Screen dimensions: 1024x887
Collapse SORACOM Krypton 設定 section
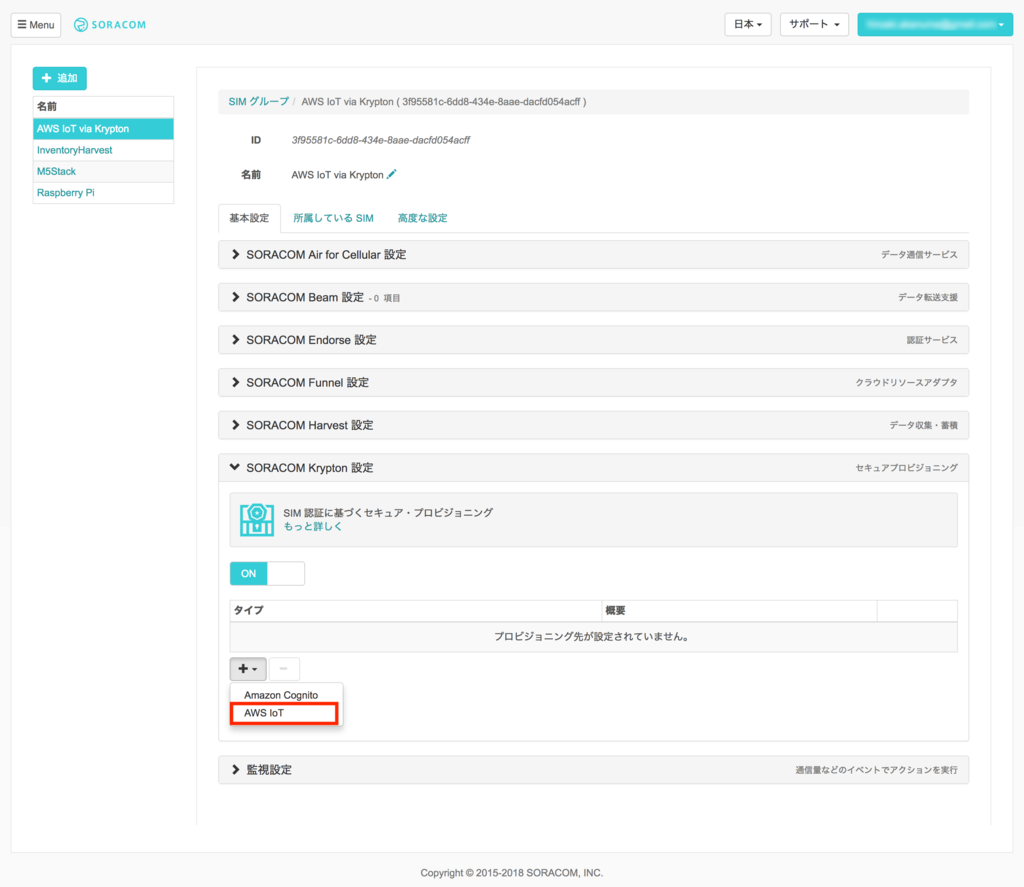[593, 468]
